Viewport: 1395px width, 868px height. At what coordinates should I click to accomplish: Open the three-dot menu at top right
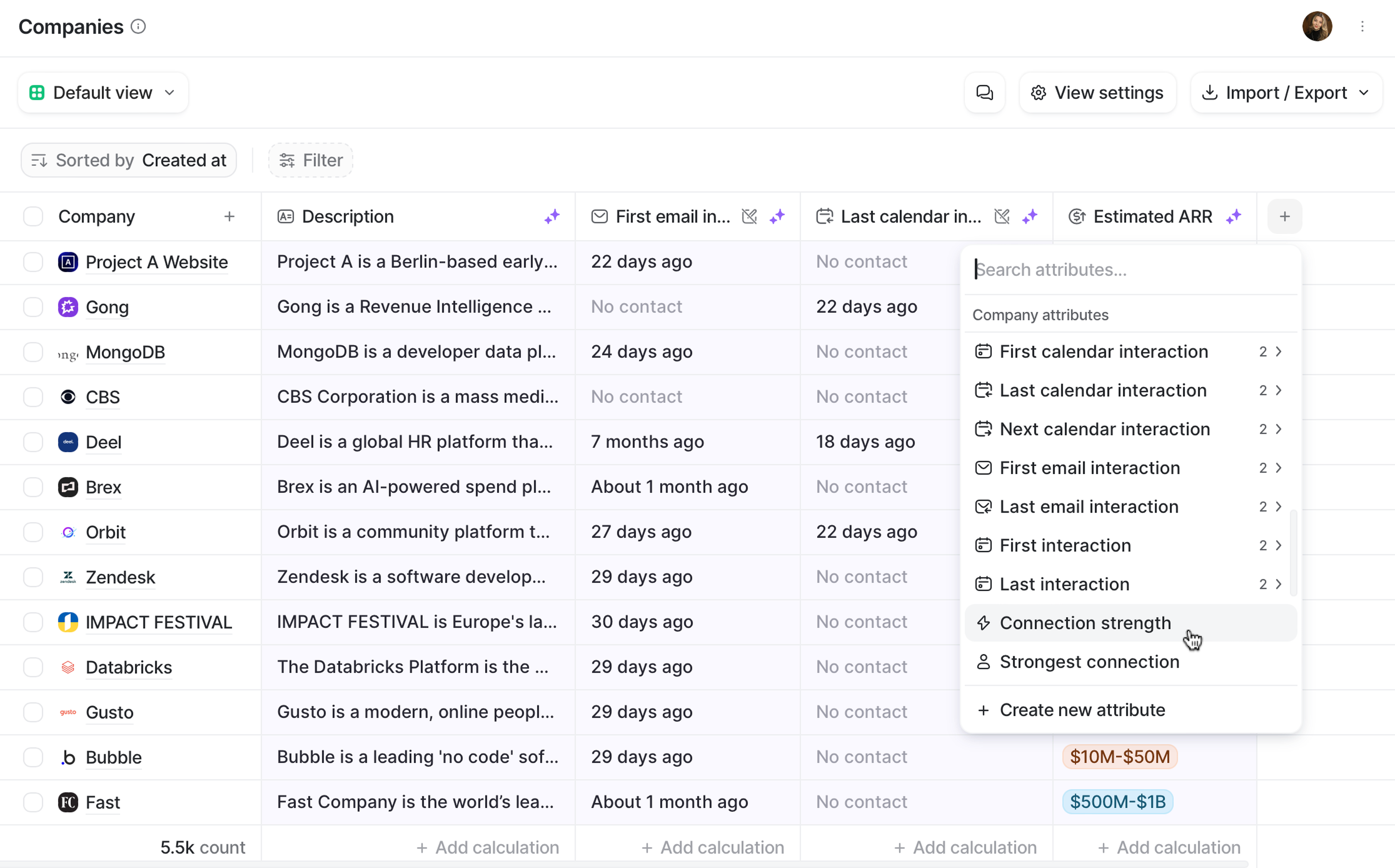1362,27
